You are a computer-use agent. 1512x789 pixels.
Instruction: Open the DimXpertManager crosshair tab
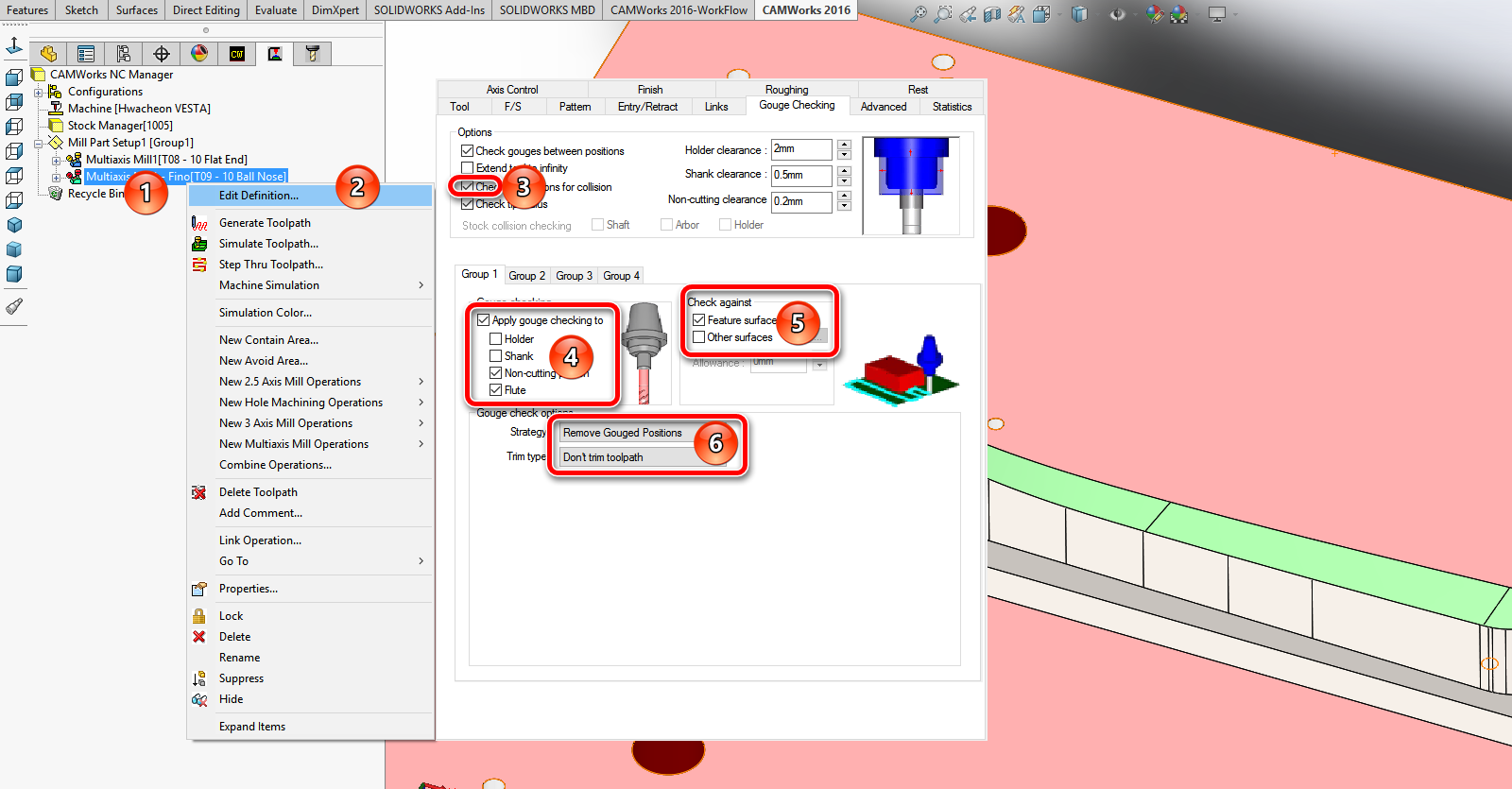(162, 54)
